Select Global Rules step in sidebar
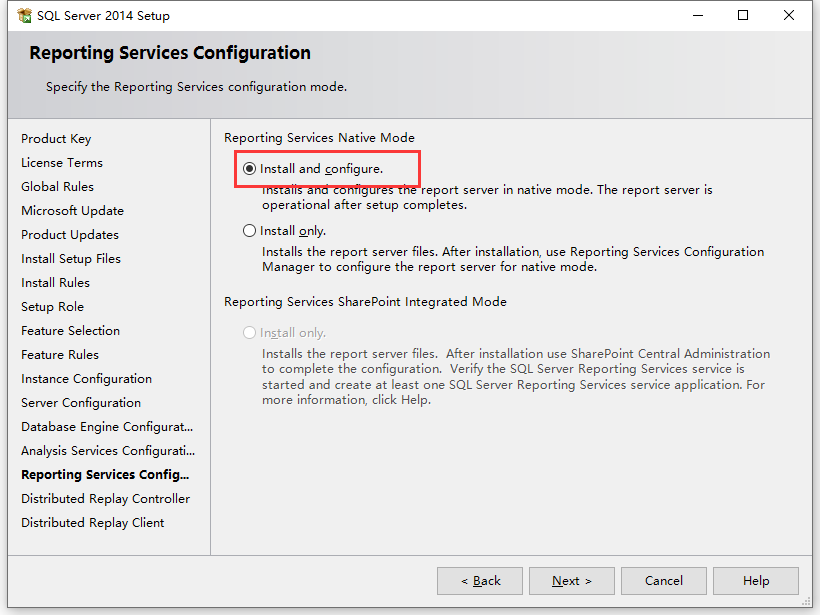This screenshot has height=615, width=820. 58,187
